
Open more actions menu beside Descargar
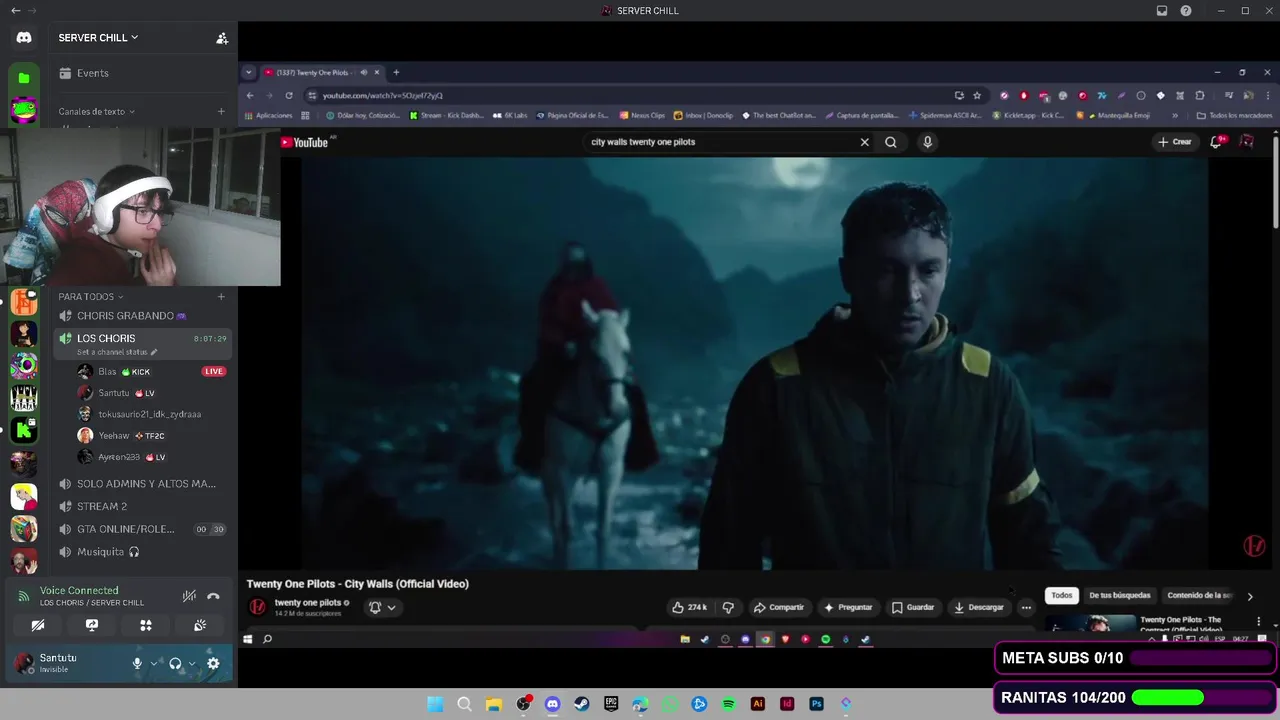tap(1026, 607)
